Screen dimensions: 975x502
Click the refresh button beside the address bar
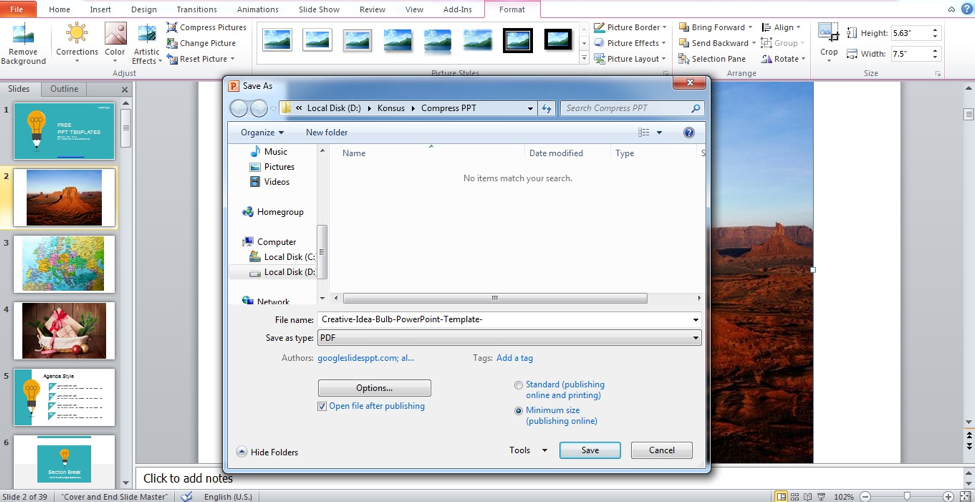coord(547,108)
